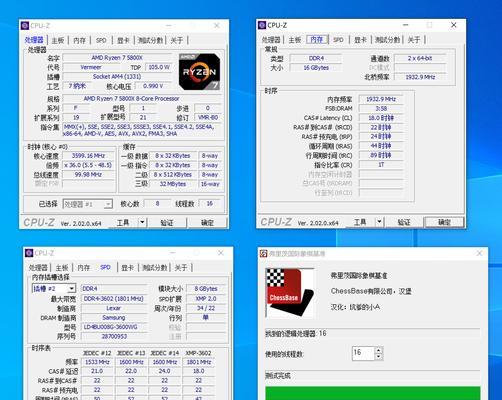Click the ChessBase Fritz logo image
Viewport: 502px width, 400px height.
pyautogui.click(x=290, y=293)
